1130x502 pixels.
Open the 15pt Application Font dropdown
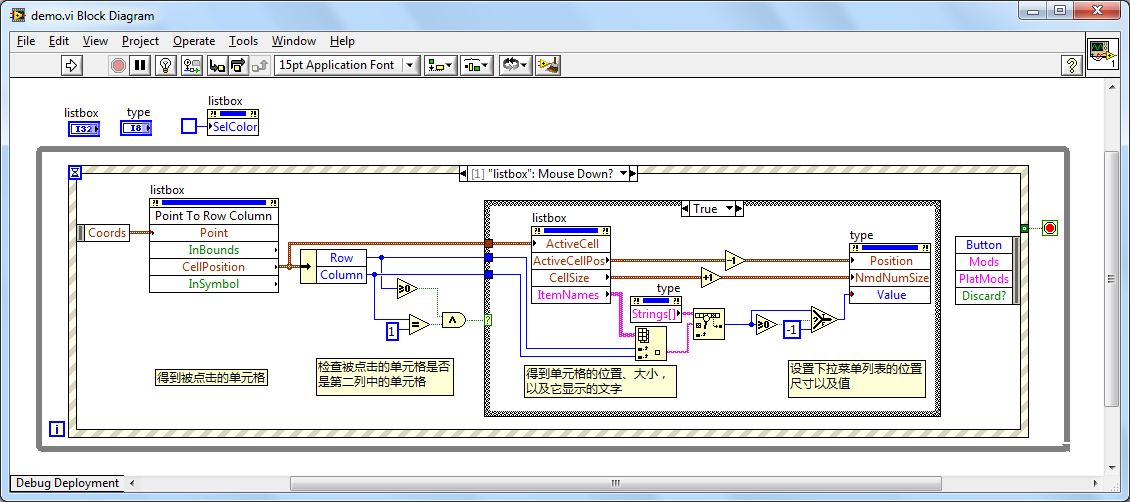click(346, 65)
